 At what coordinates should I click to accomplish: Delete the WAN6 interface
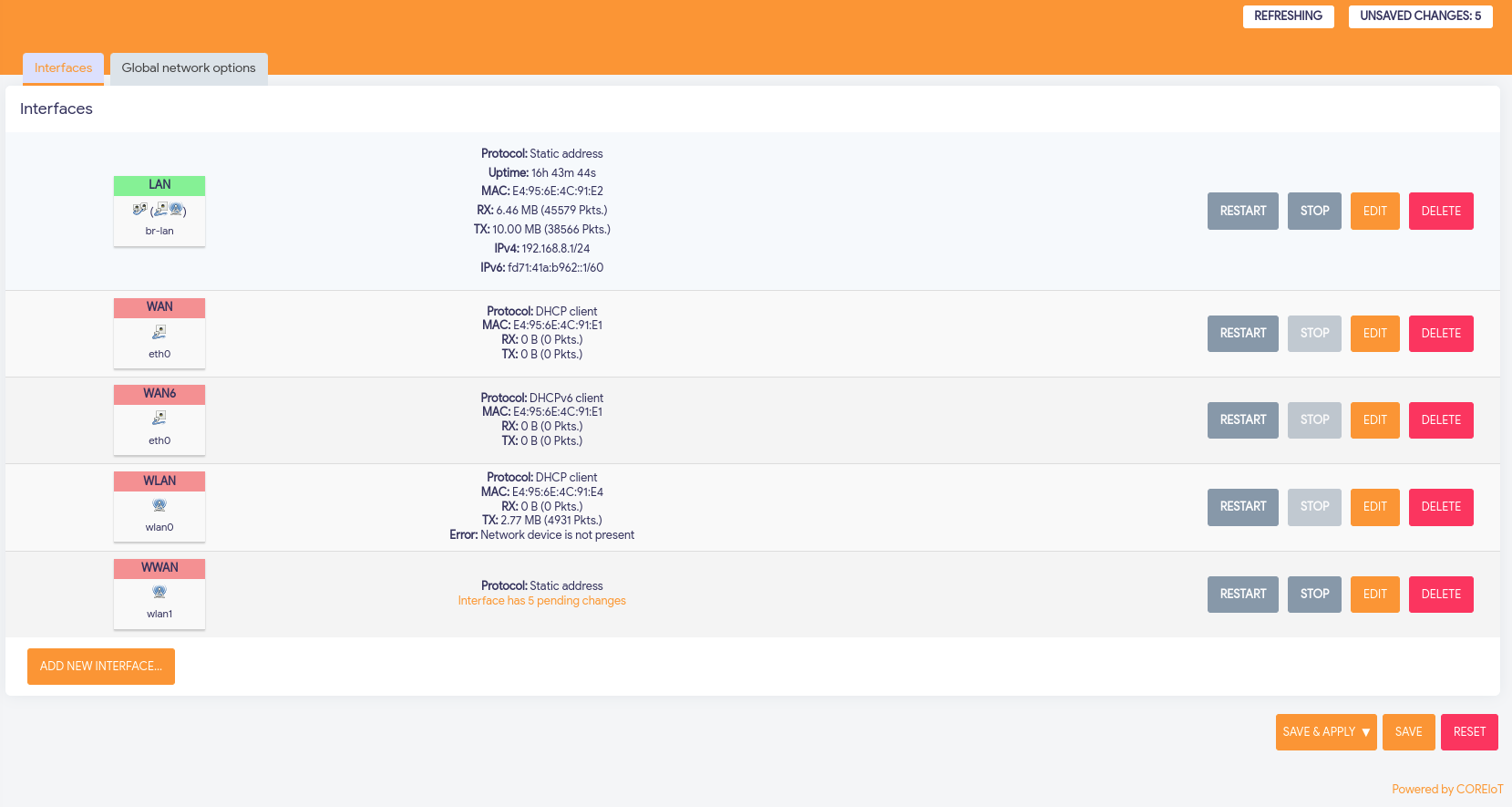(1440, 420)
